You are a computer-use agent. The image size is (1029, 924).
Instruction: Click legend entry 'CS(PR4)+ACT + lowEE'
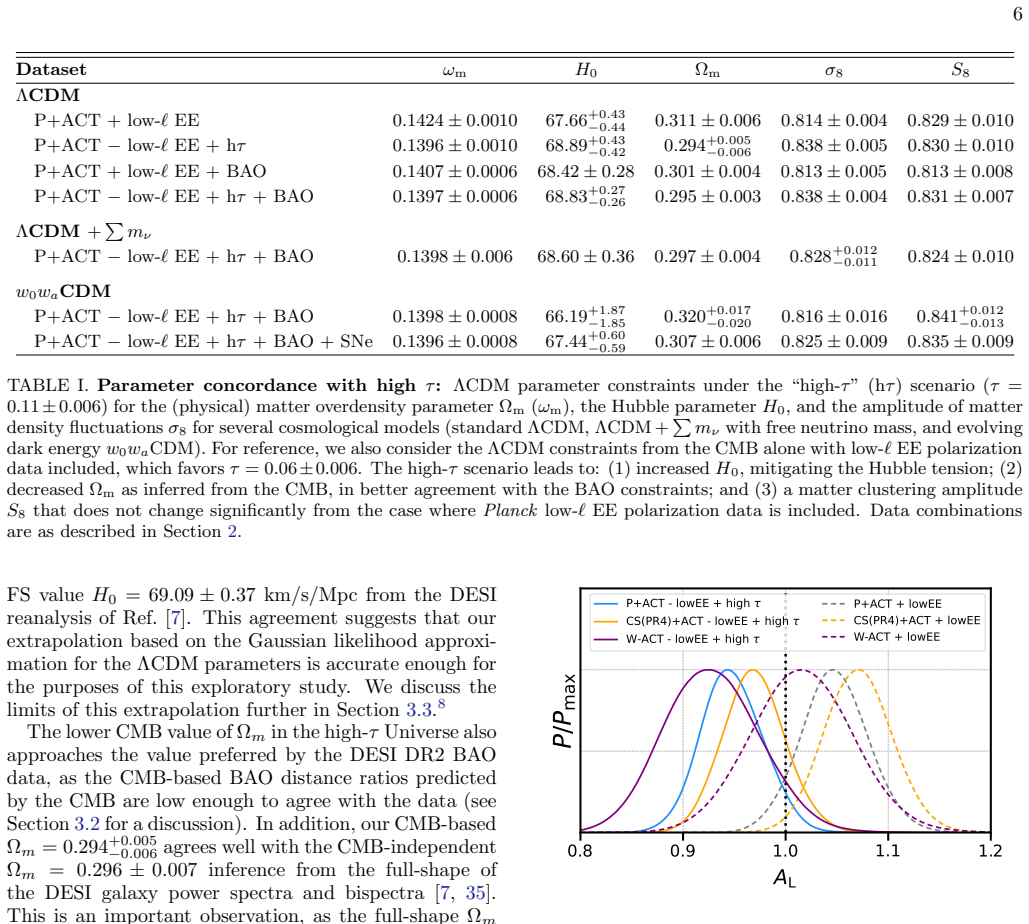(917, 620)
